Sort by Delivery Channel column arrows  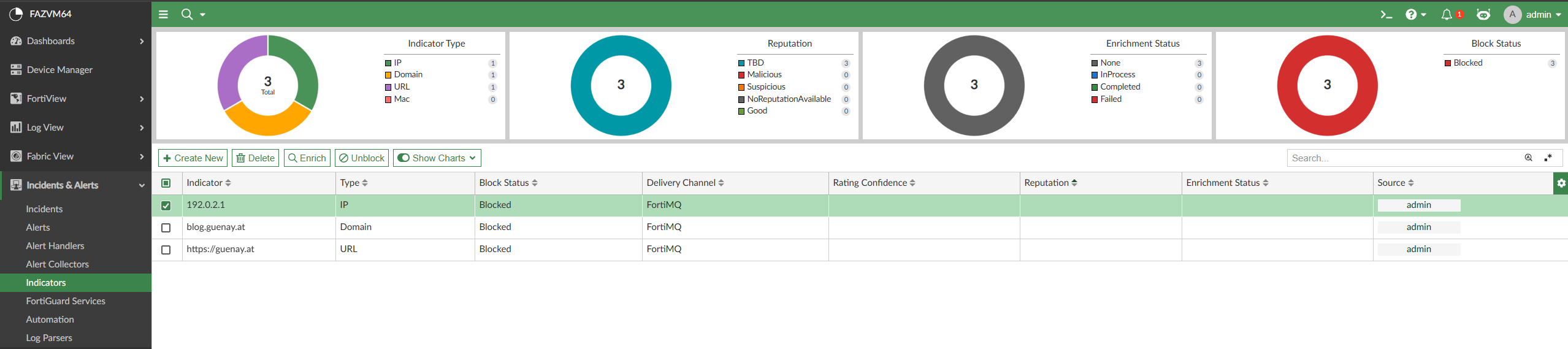[x=721, y=183]
